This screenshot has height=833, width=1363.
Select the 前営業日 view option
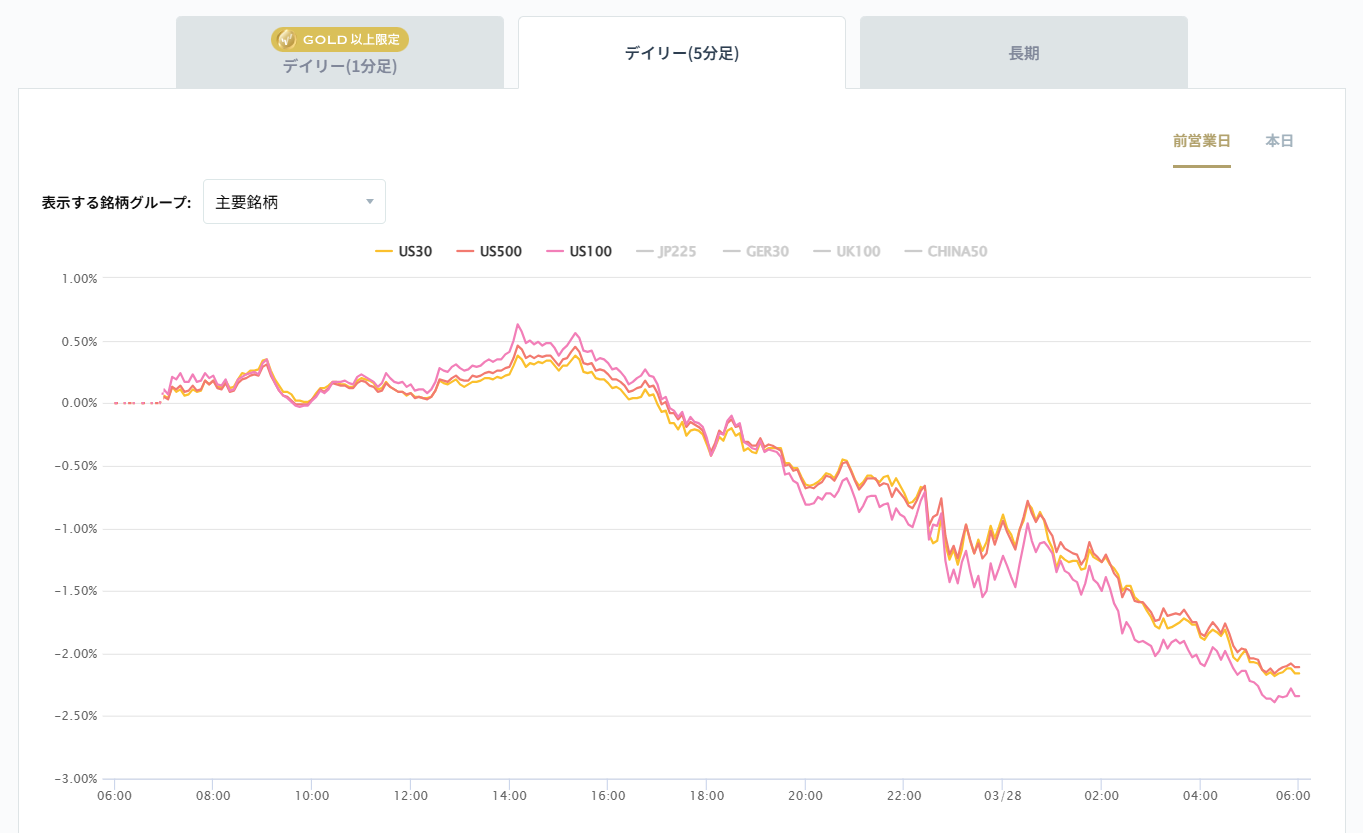coord(1201,141)
